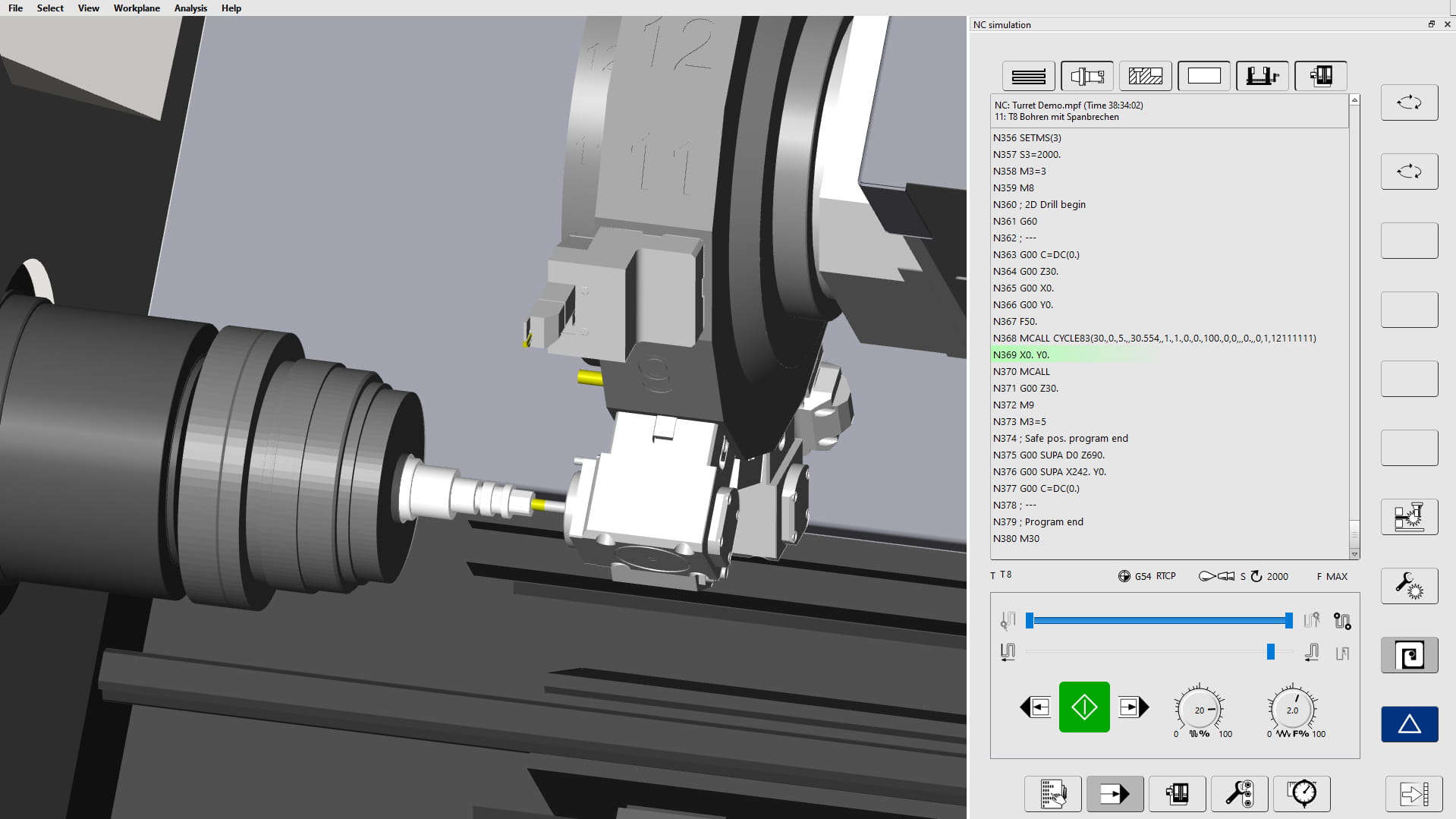The height and width of the screenshot is (819, 1456).
Task: Open the Analysis menu
Action: point(190,8)
